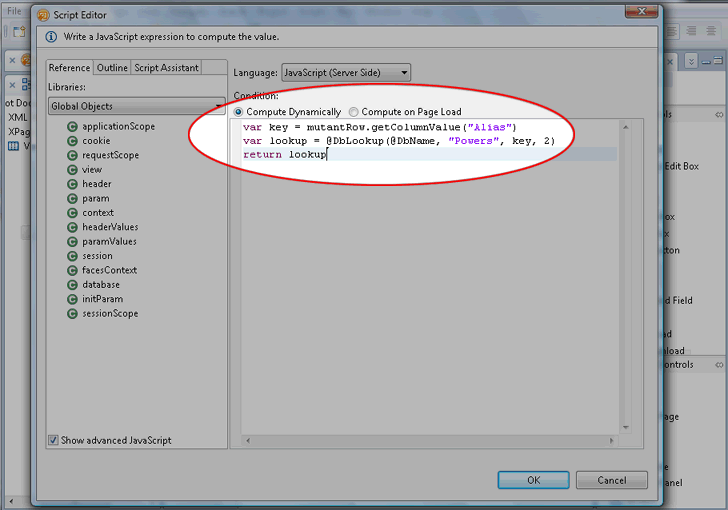728x510 pixels.
Task: Select the facesContext entry
Action: tap(110, 270)
